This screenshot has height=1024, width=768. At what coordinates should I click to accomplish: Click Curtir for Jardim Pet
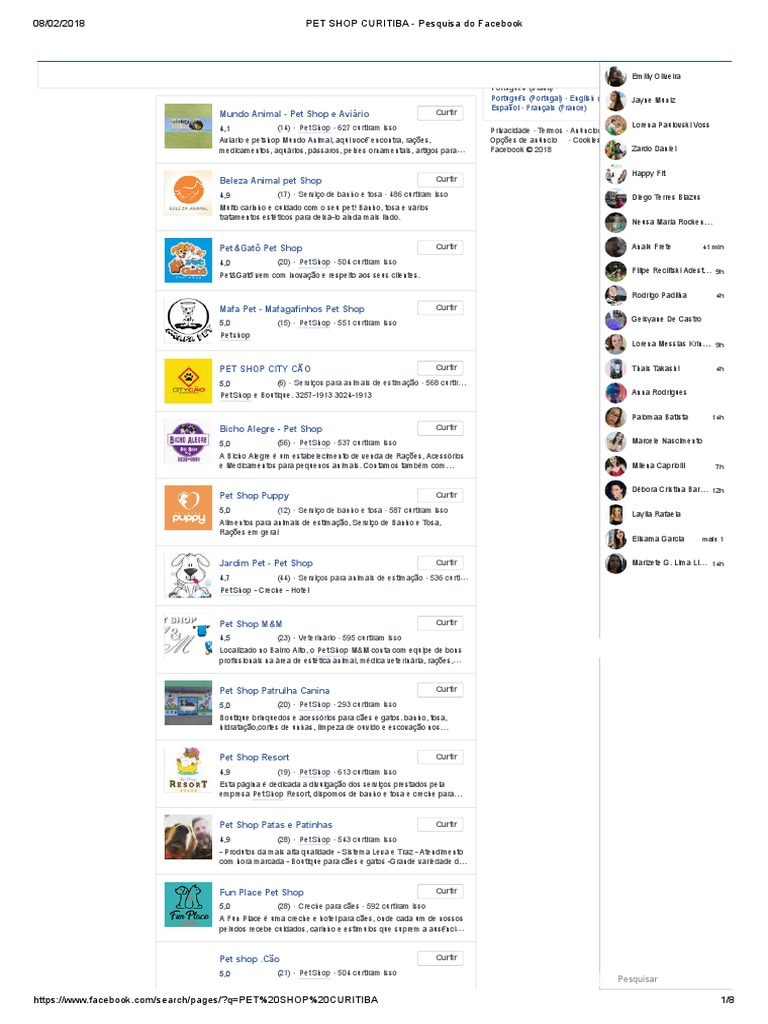coord(440,562)
